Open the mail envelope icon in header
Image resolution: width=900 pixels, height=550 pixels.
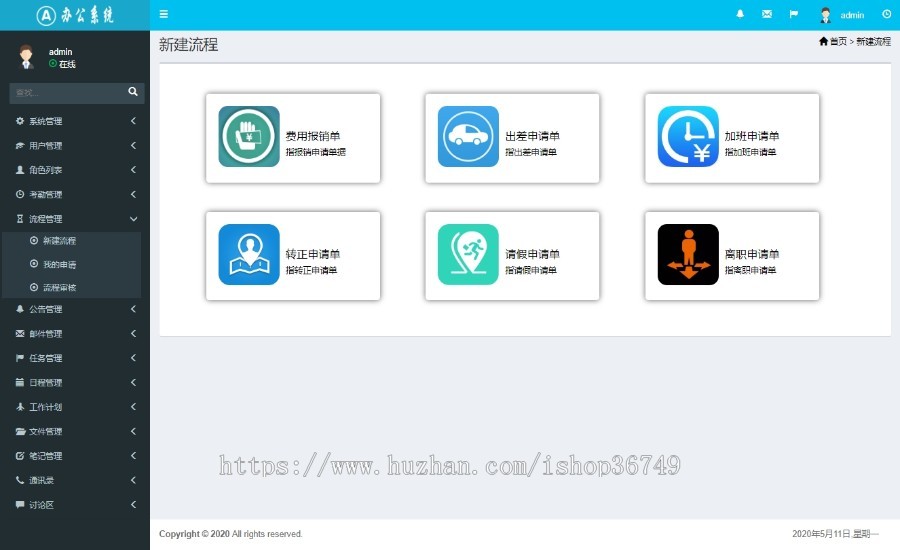click(x=767, y=14)
